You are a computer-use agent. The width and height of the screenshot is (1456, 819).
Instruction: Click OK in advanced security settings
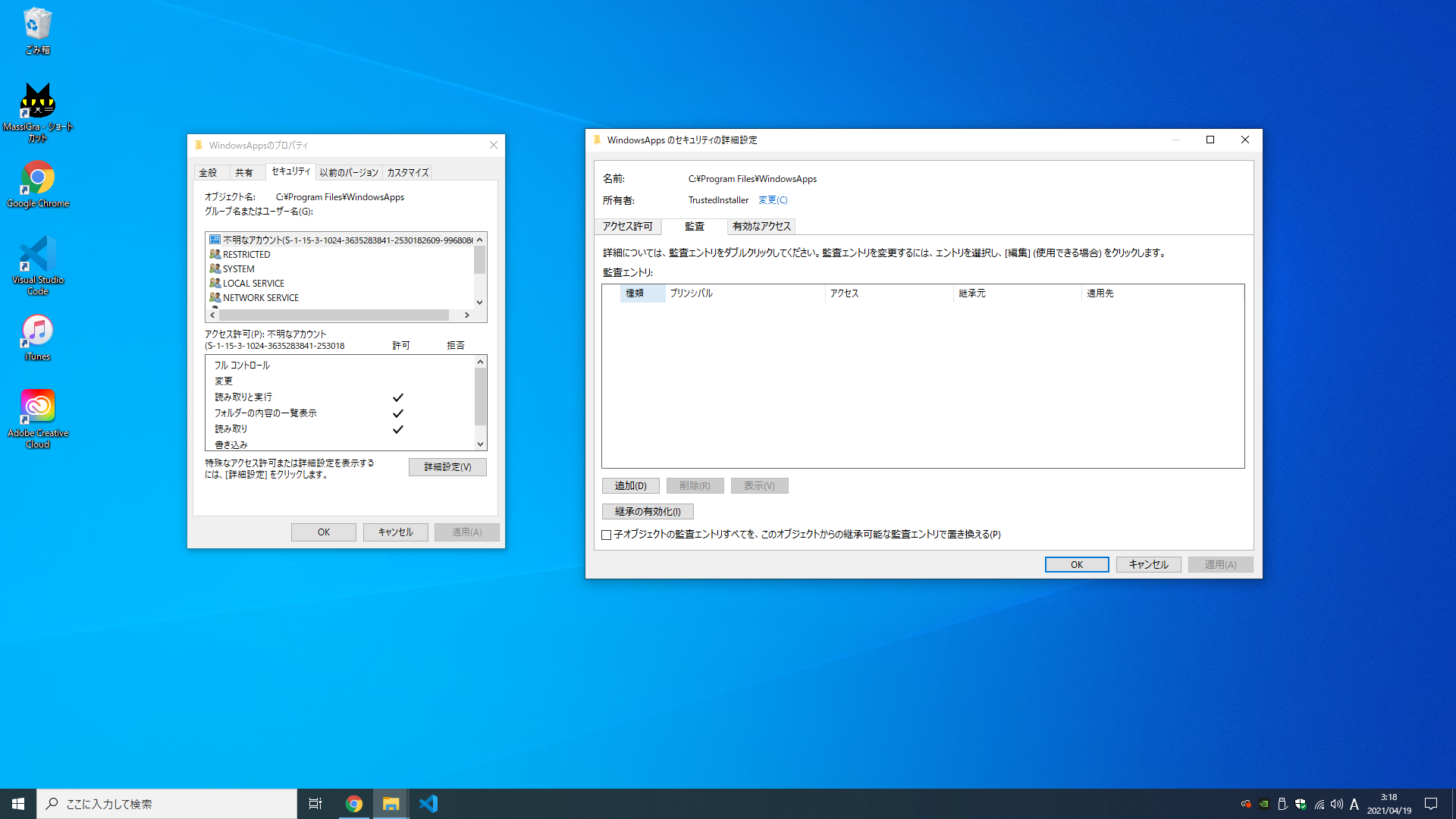coord(1077,565)
